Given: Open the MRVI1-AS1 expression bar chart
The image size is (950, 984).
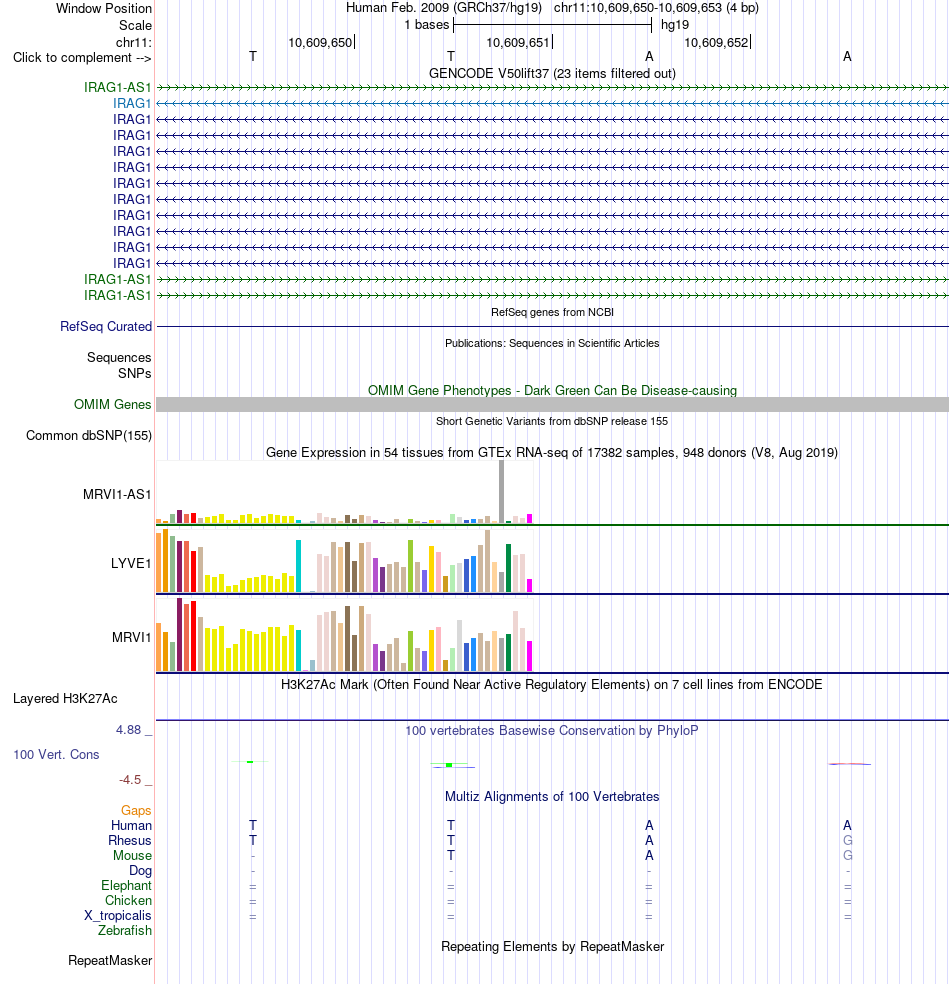Looking at the screenshot, I should click(x=344, y=492).
